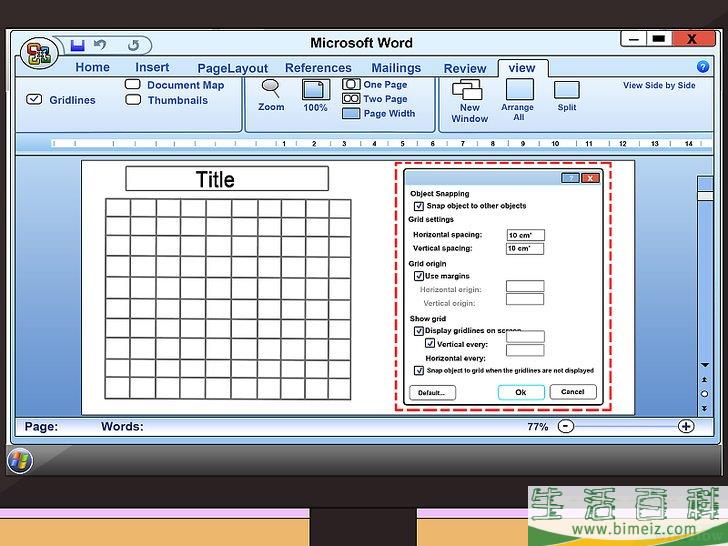Switch to the Insert tab
This screenshot has height=546, width=728.
[x=152, y=67]
